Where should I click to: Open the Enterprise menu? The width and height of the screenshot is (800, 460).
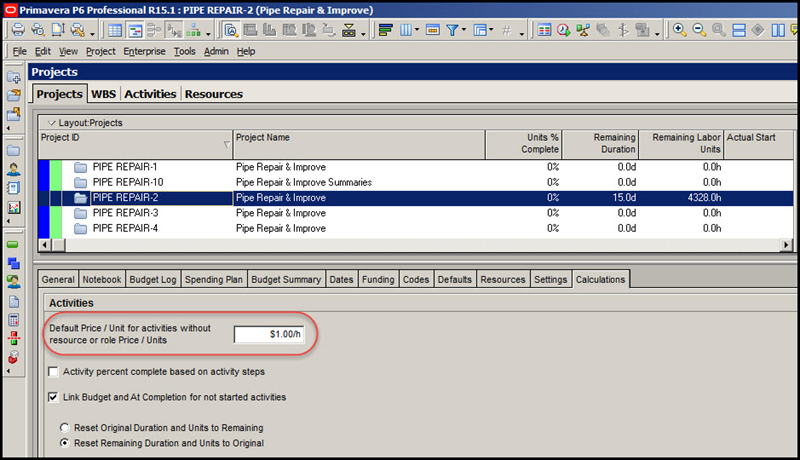pos(144,52)
